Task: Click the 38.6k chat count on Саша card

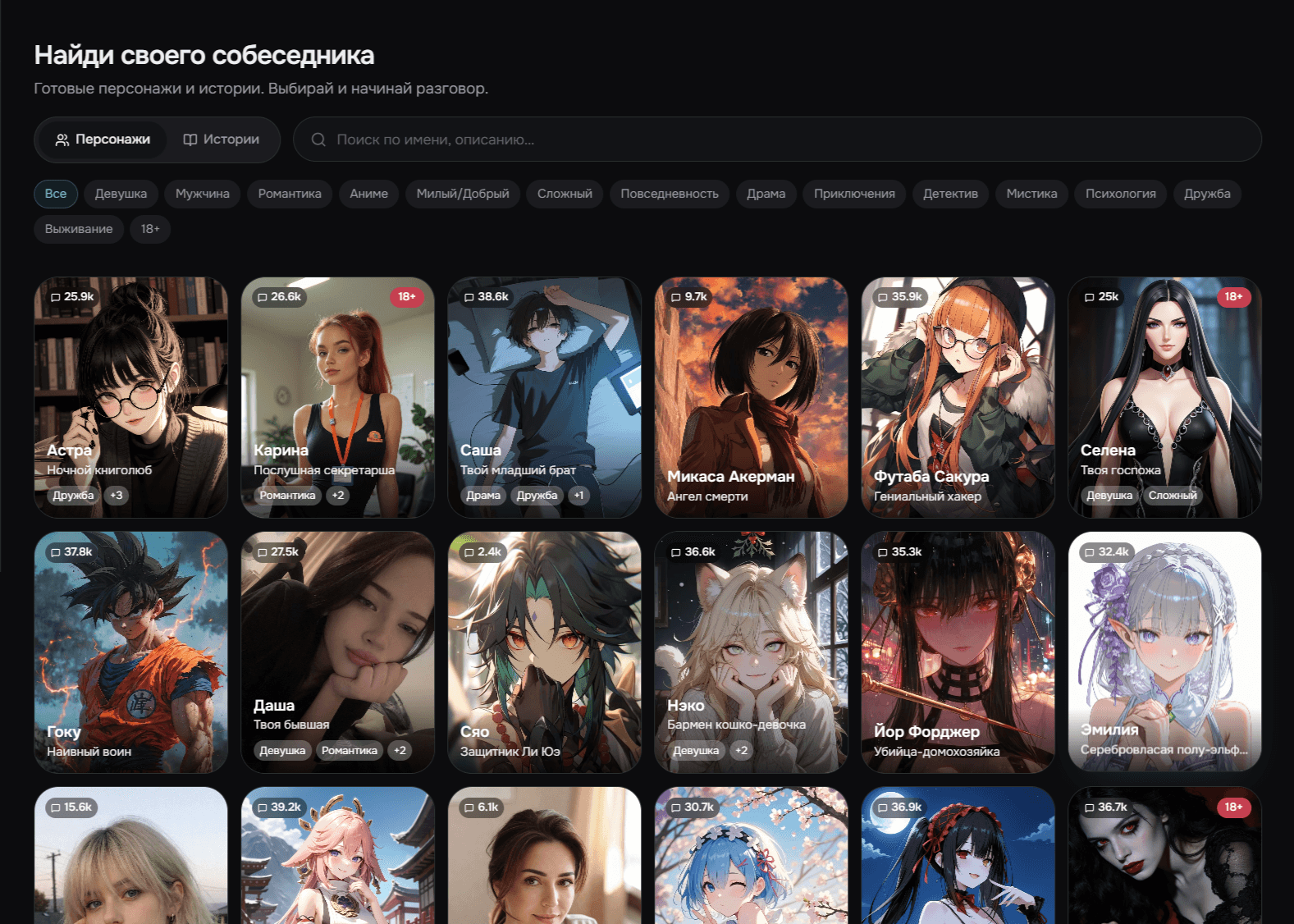Action: point(487,297)
